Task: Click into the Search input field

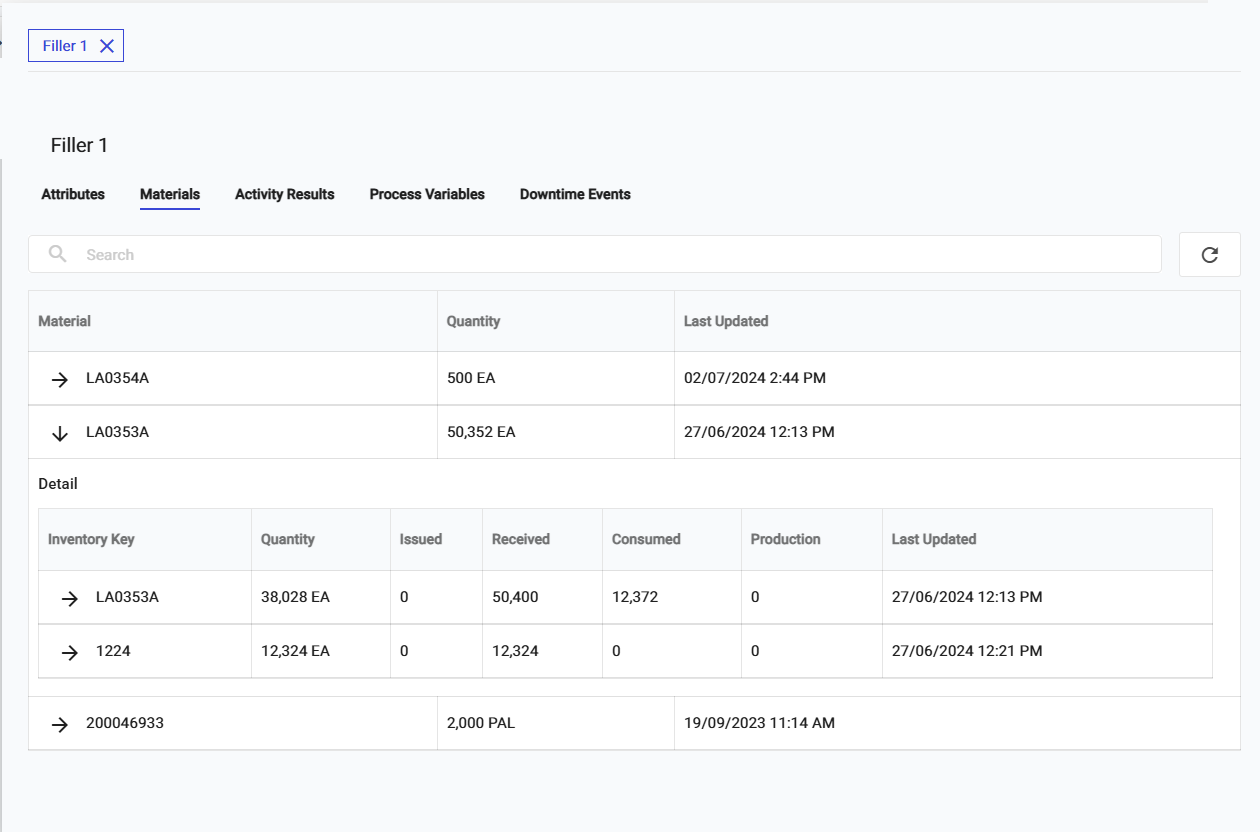Action: (600, 255)
